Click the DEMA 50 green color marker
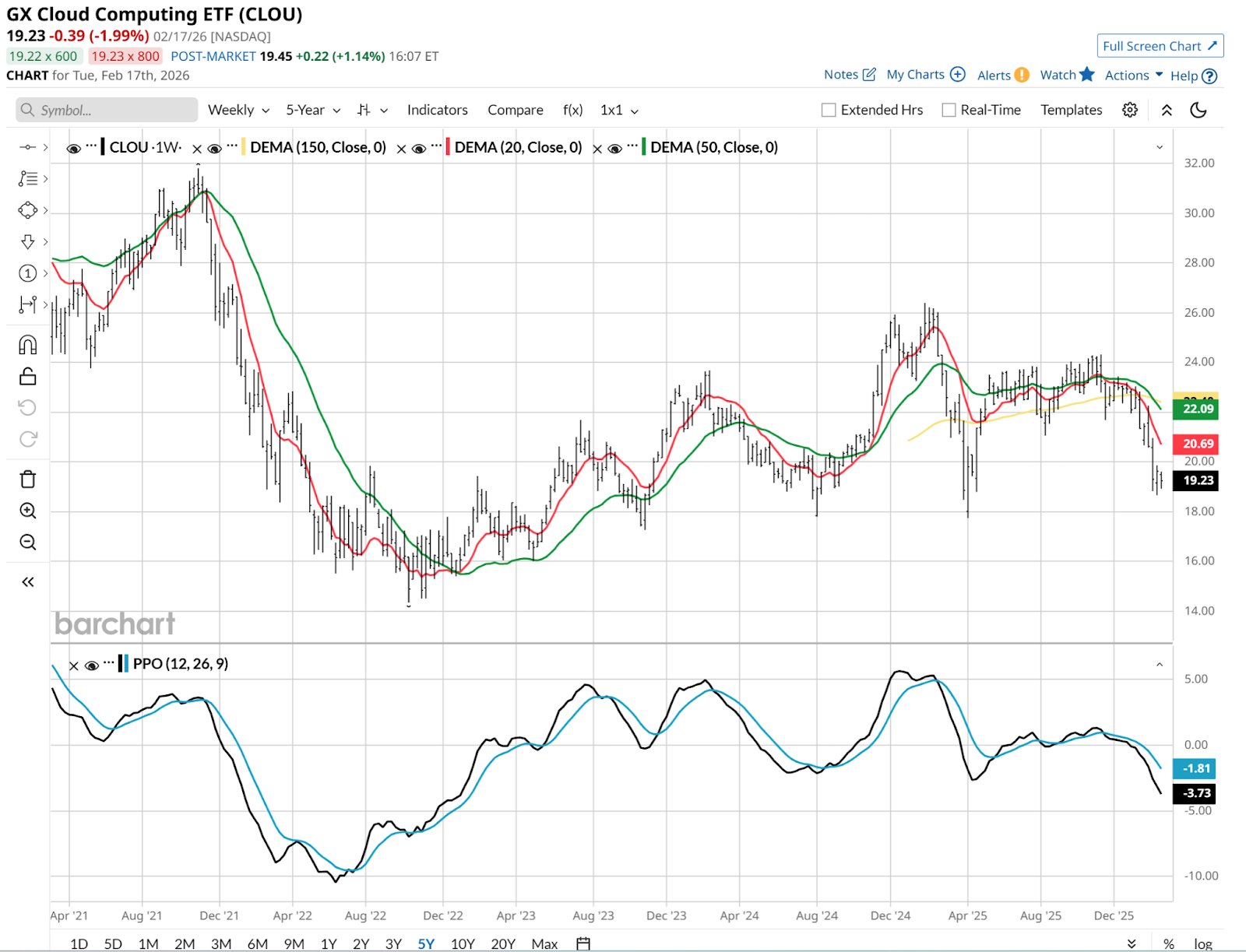 pyautogui.click(x=644, y=147)
